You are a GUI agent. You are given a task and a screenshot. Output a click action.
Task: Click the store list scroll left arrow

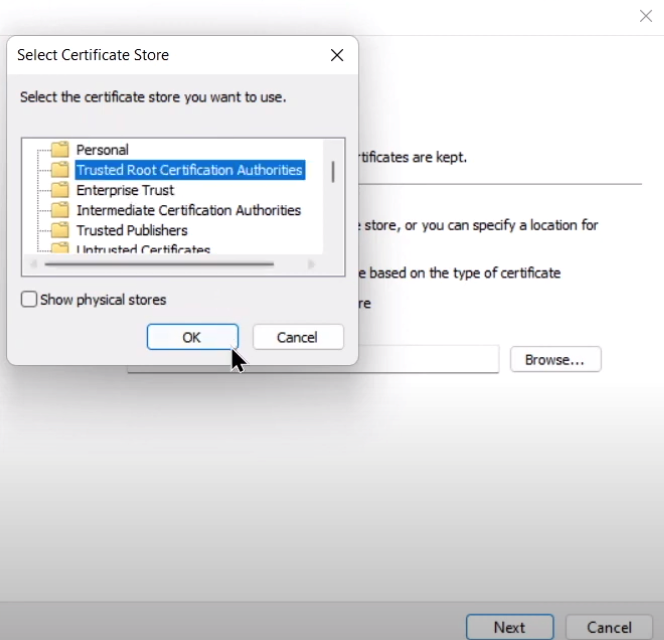coord(33,264)
